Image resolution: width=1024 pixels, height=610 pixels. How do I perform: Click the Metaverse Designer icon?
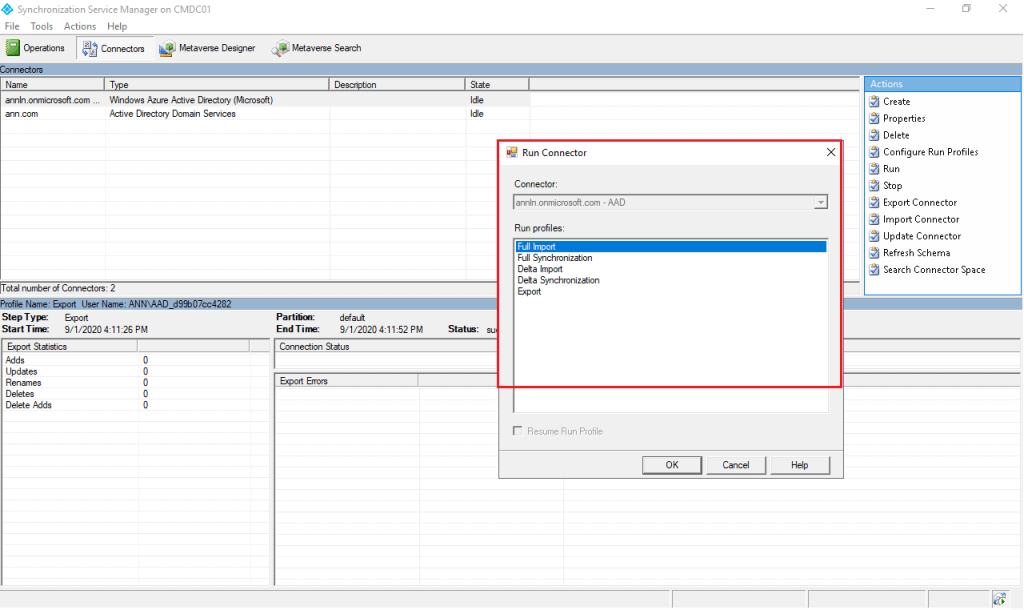(167, 48)
